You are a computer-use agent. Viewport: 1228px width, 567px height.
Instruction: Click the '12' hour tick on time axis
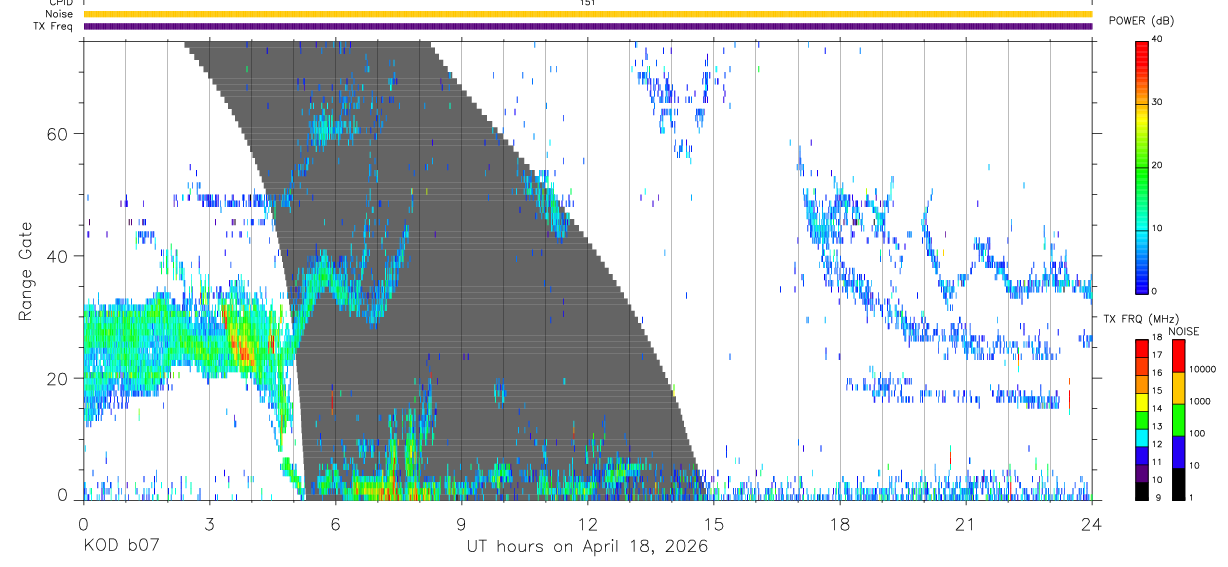[587, 524]
